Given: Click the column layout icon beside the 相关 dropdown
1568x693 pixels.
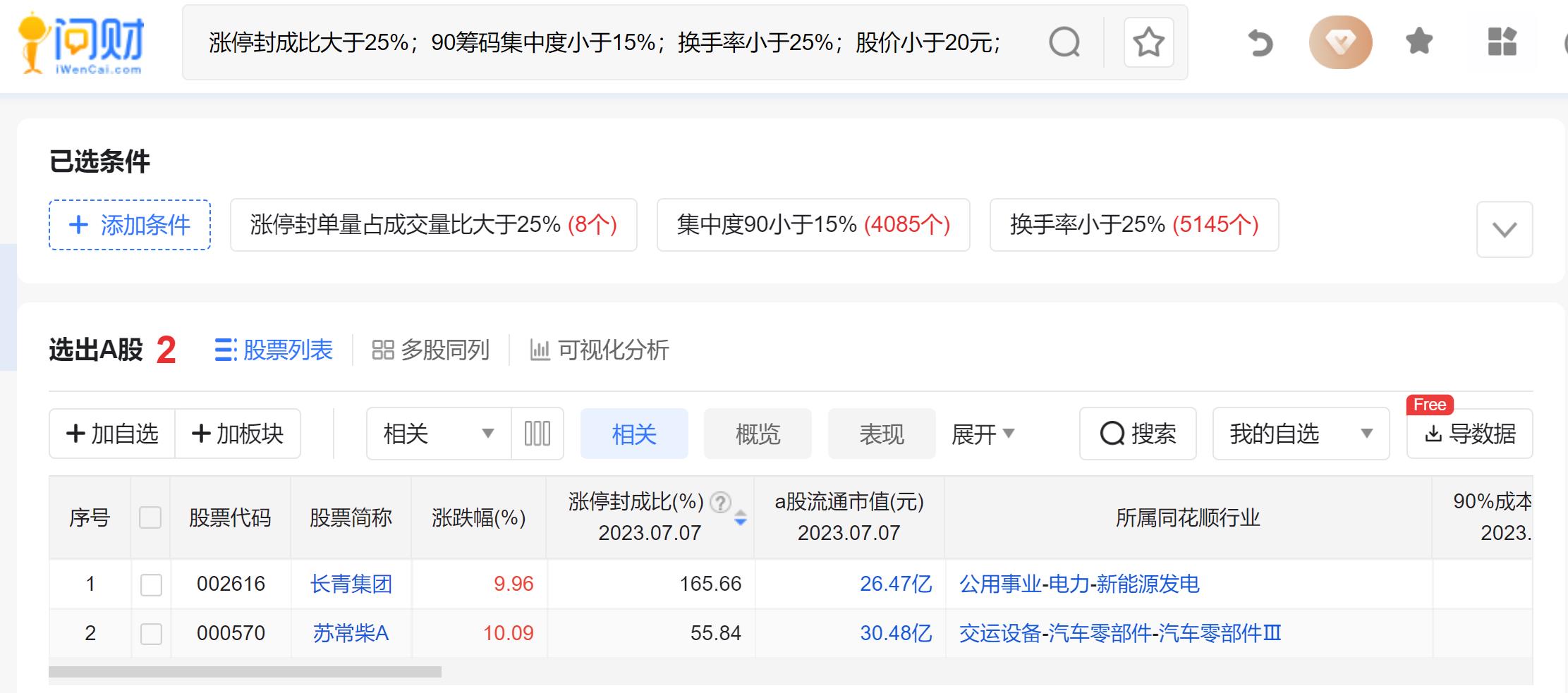Looking at the screenshot, I should pyautogui.click(x=537, y=434).
